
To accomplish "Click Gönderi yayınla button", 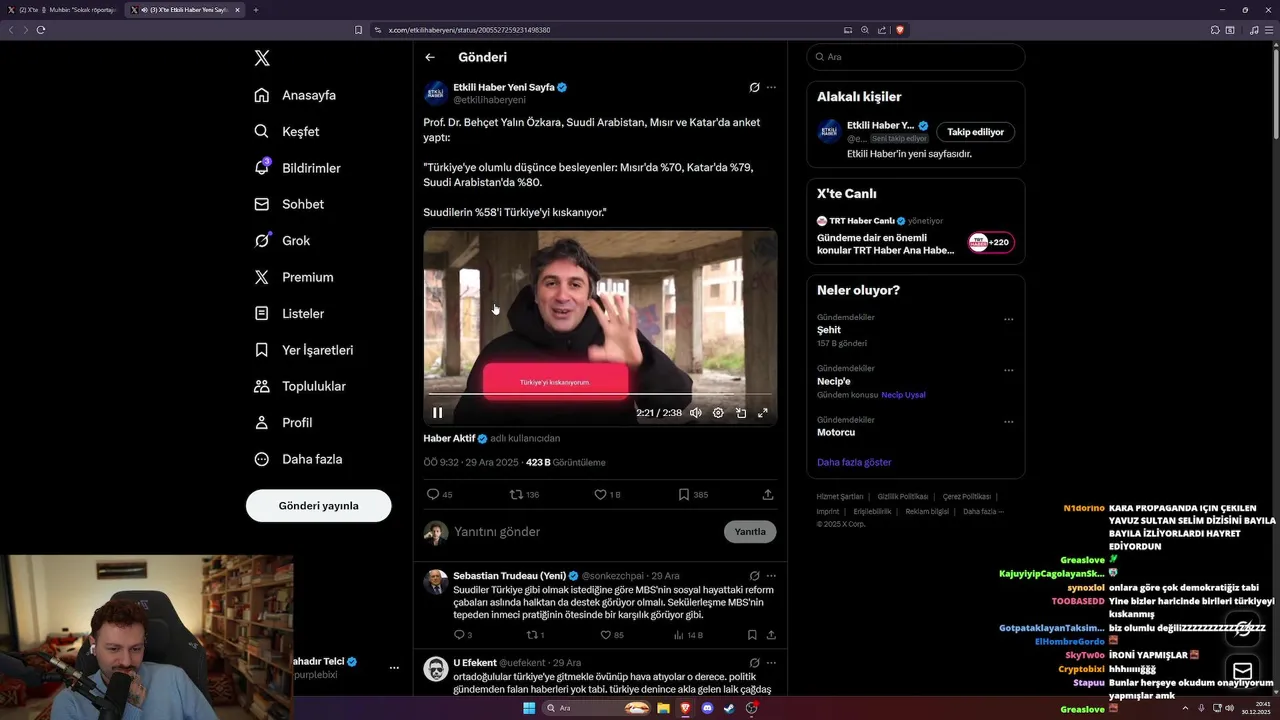I will (x=318, y=505).
